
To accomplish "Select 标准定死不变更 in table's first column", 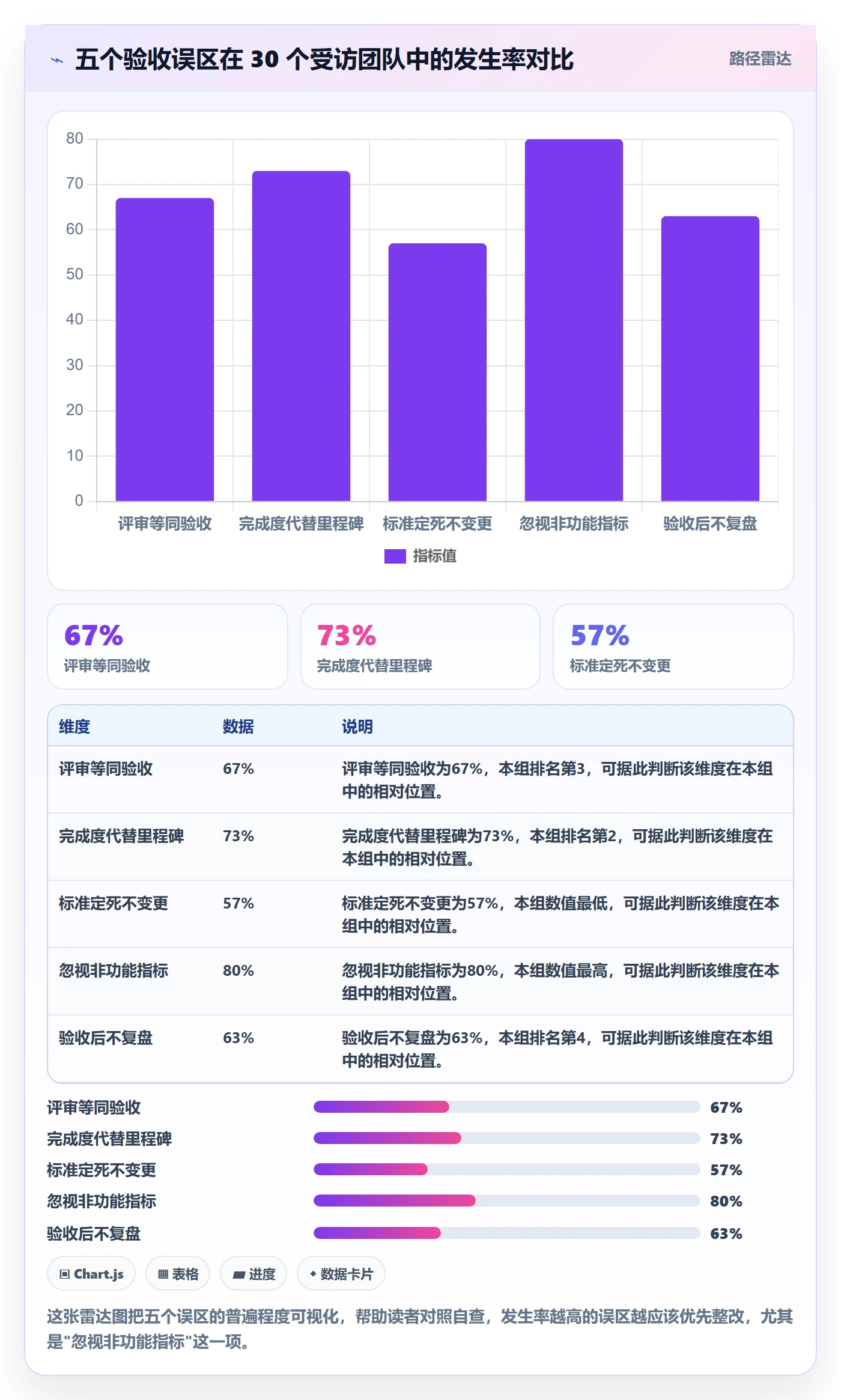I will [x=114, y=903].
